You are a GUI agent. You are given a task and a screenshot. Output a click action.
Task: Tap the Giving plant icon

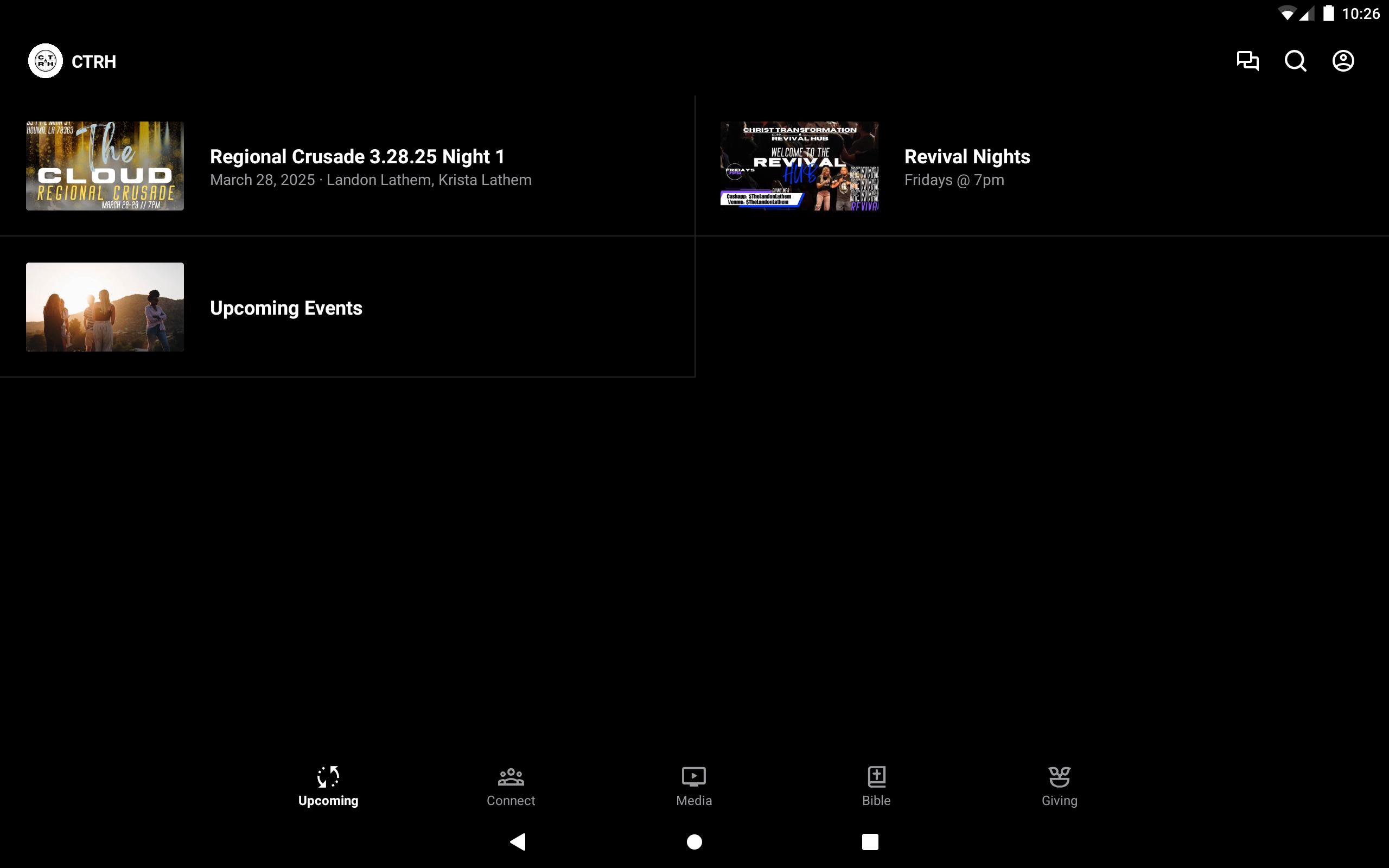1059,776
